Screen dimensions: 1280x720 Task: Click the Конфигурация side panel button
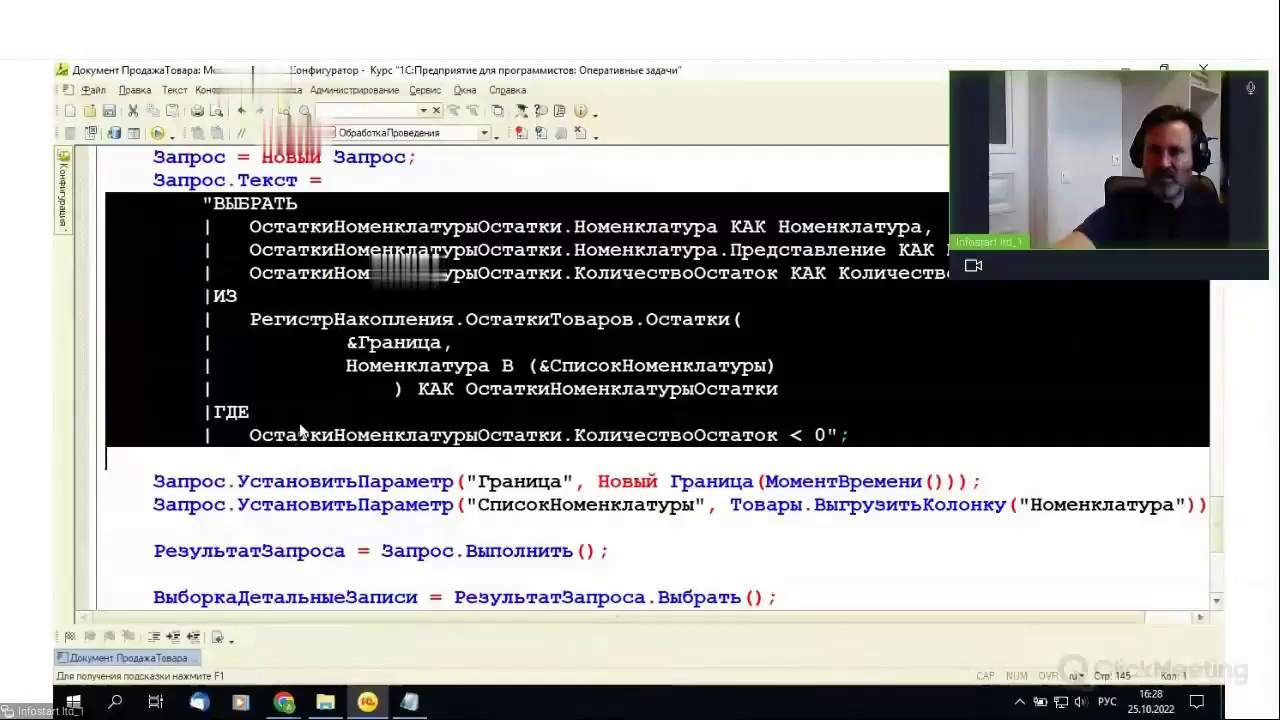[x=63, y=190]
